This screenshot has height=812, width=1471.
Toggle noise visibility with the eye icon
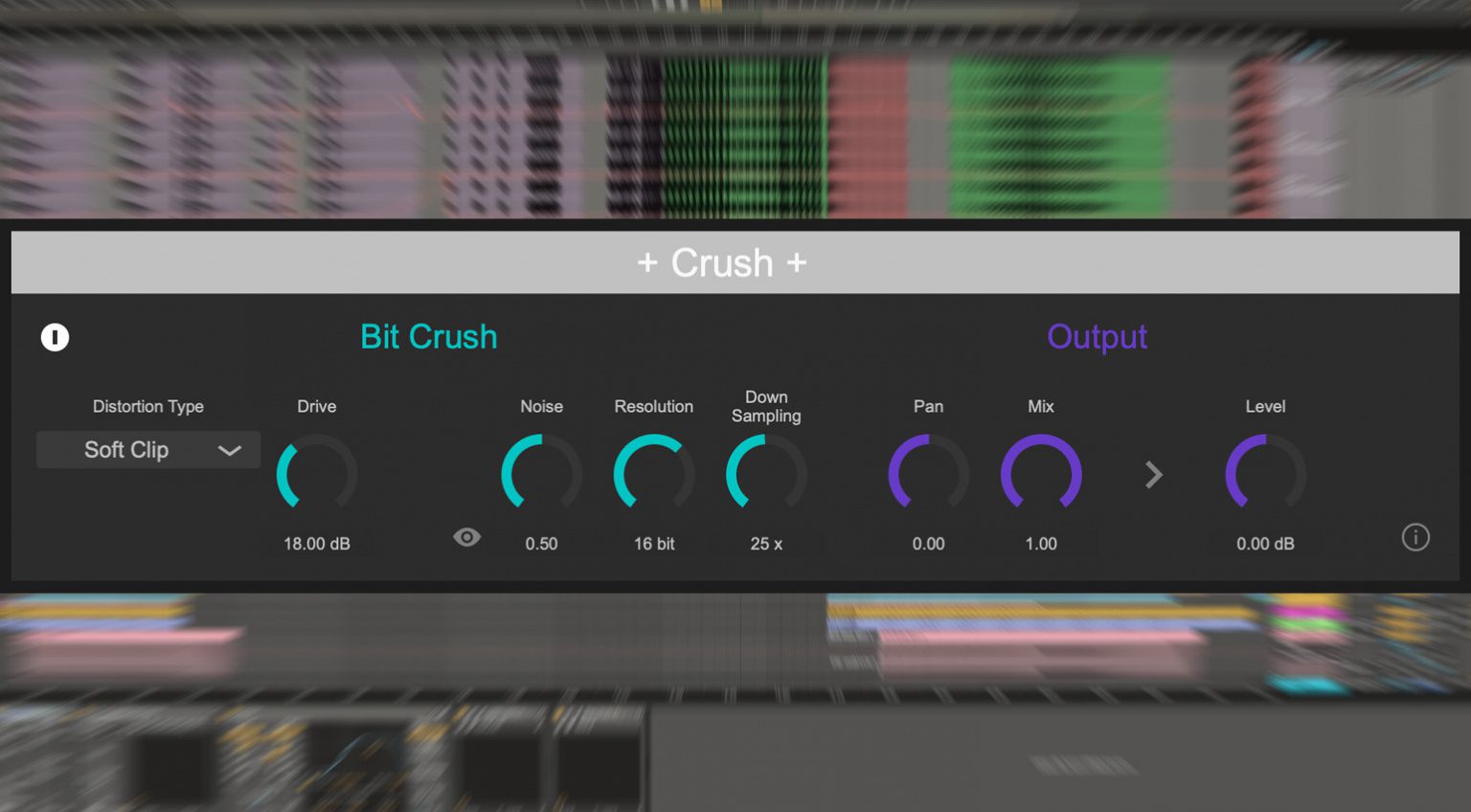pos(467,537)
